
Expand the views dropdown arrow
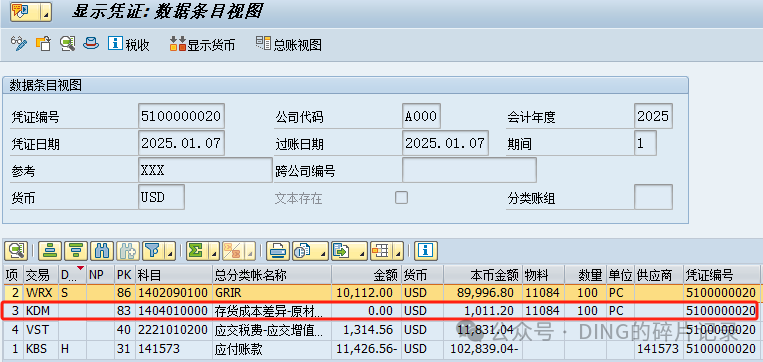(322, 251)
